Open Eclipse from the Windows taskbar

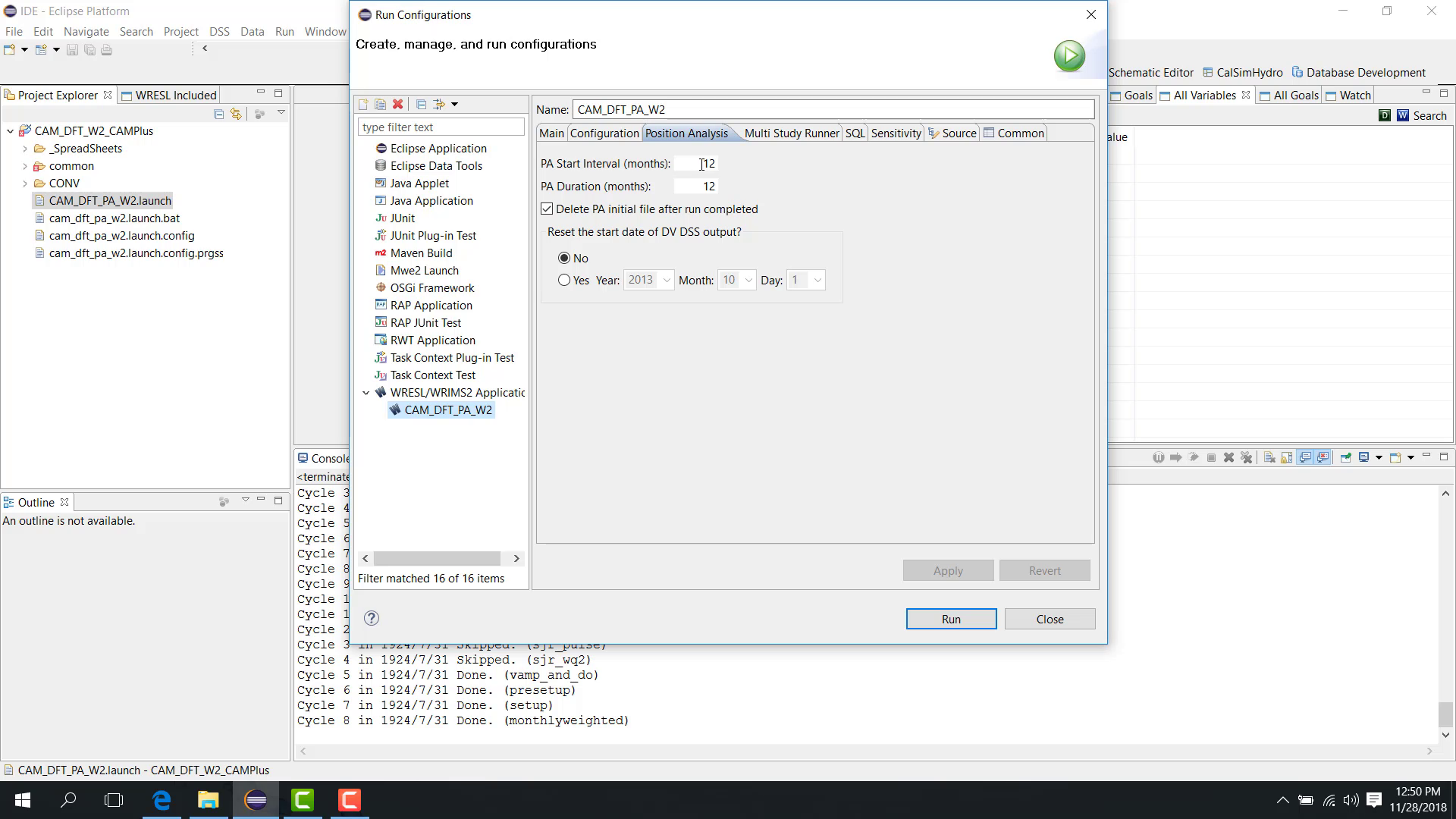point(256,800)
